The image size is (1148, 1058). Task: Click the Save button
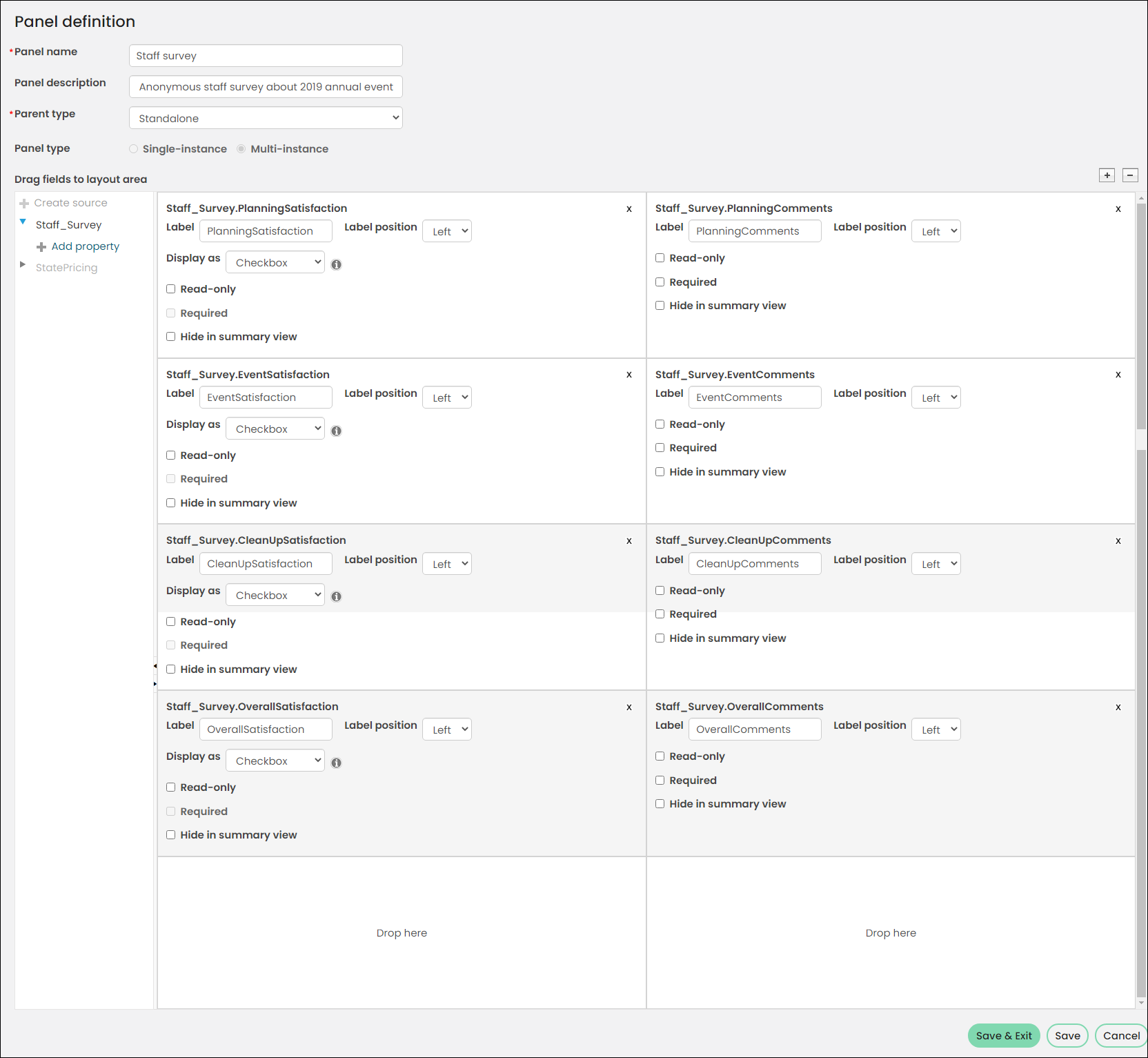(x=1067, y=1036)
